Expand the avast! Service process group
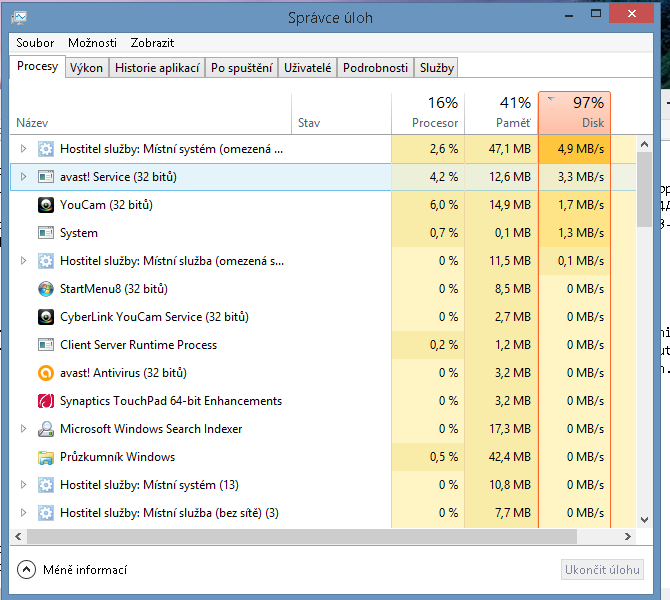Image resolution: width=670 pixels, height=600 pixels. click(x=24, y=177)
